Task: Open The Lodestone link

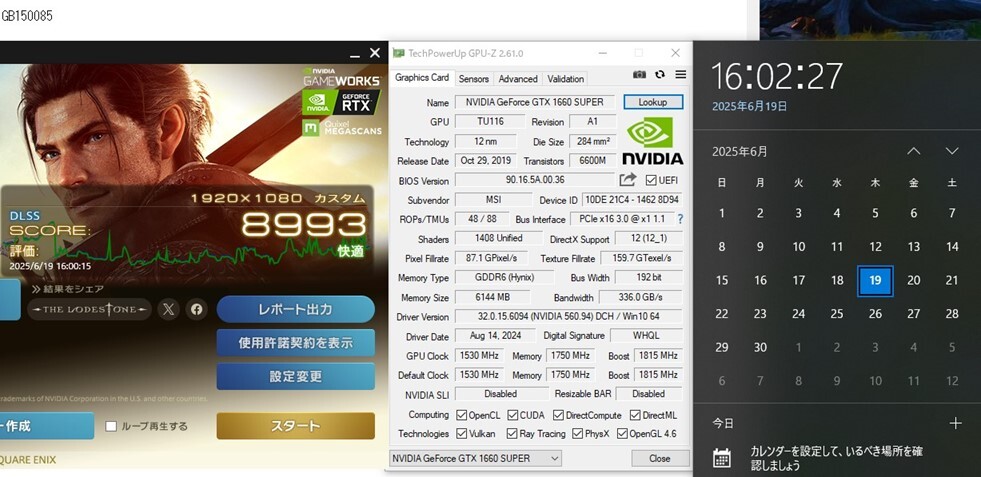Action: click(89, 309)
